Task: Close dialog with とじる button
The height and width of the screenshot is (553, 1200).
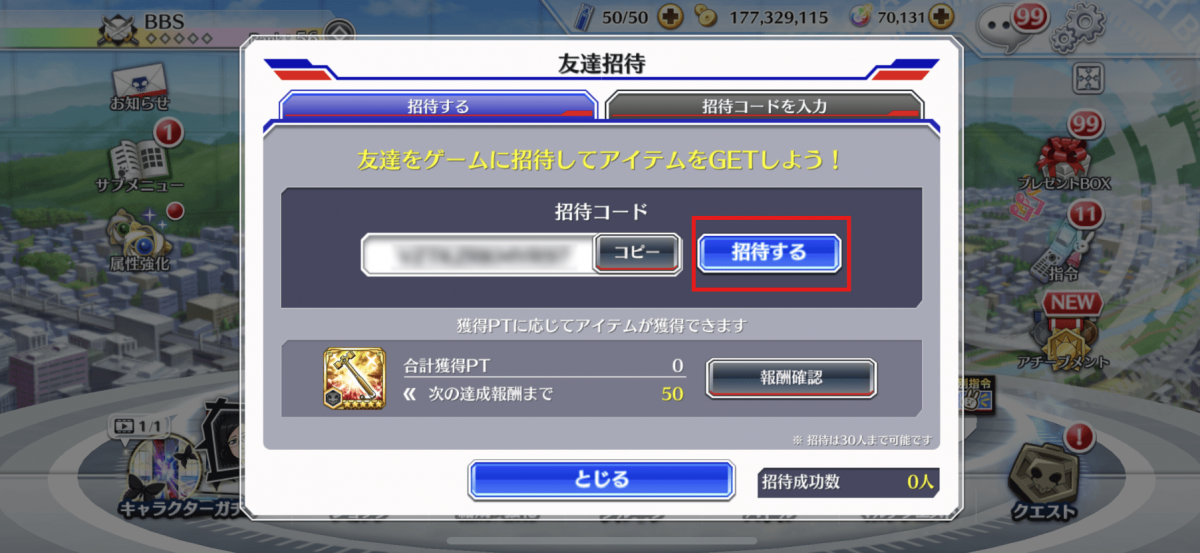Action: point(601,480)
